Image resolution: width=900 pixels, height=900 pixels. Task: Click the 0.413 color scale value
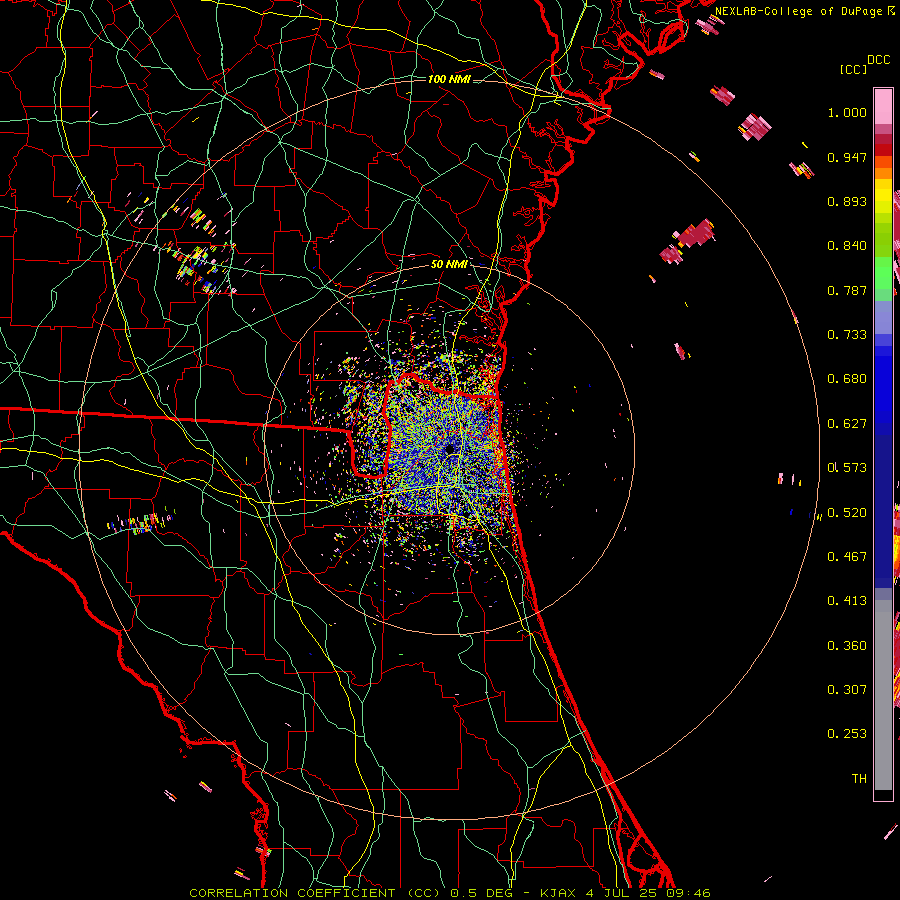tap(847, 601)
